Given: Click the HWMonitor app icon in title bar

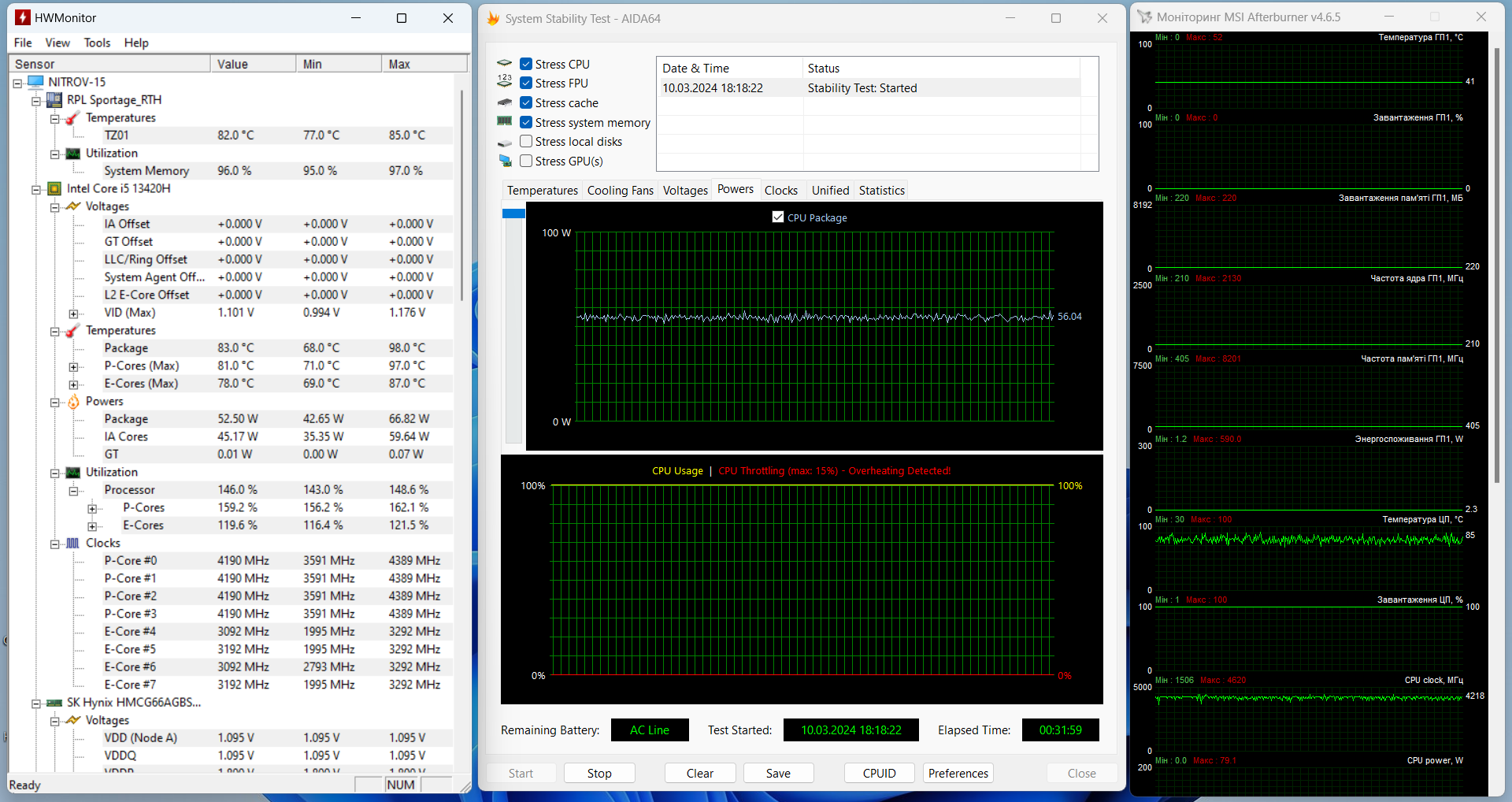Looking at the screenshot, I should (23, 17).
